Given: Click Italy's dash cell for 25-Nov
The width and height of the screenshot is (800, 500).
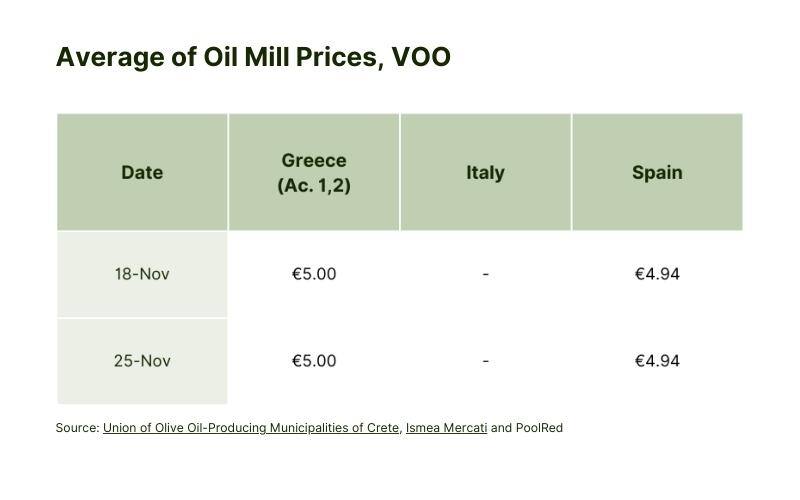Looking at the screenshot, I should (485, 361).
